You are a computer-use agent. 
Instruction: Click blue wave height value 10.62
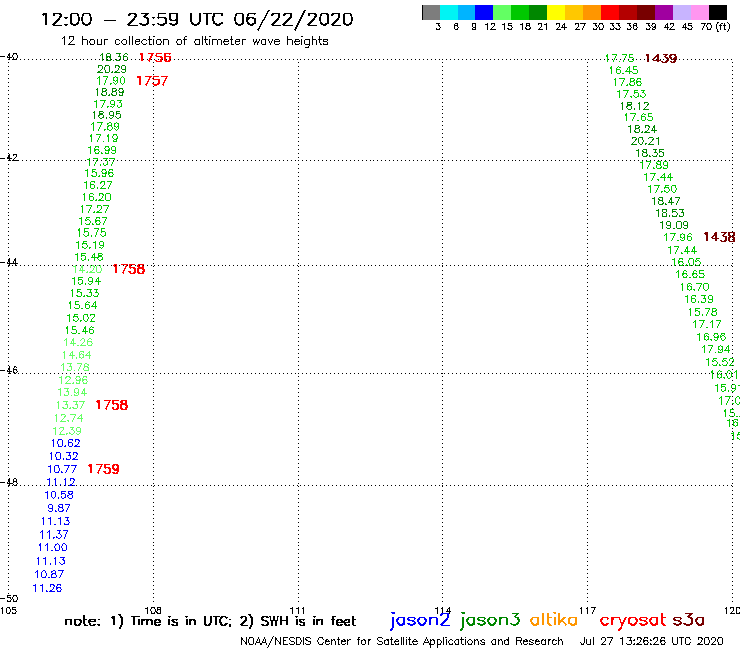pyautogui.click(x=66, y=443)
